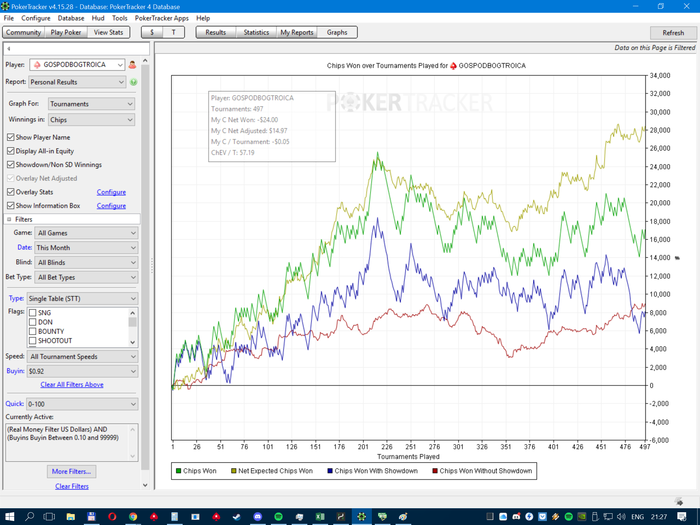
Task: Open the Type dropdown showing Single Table
Action: [x=82, y=299]
